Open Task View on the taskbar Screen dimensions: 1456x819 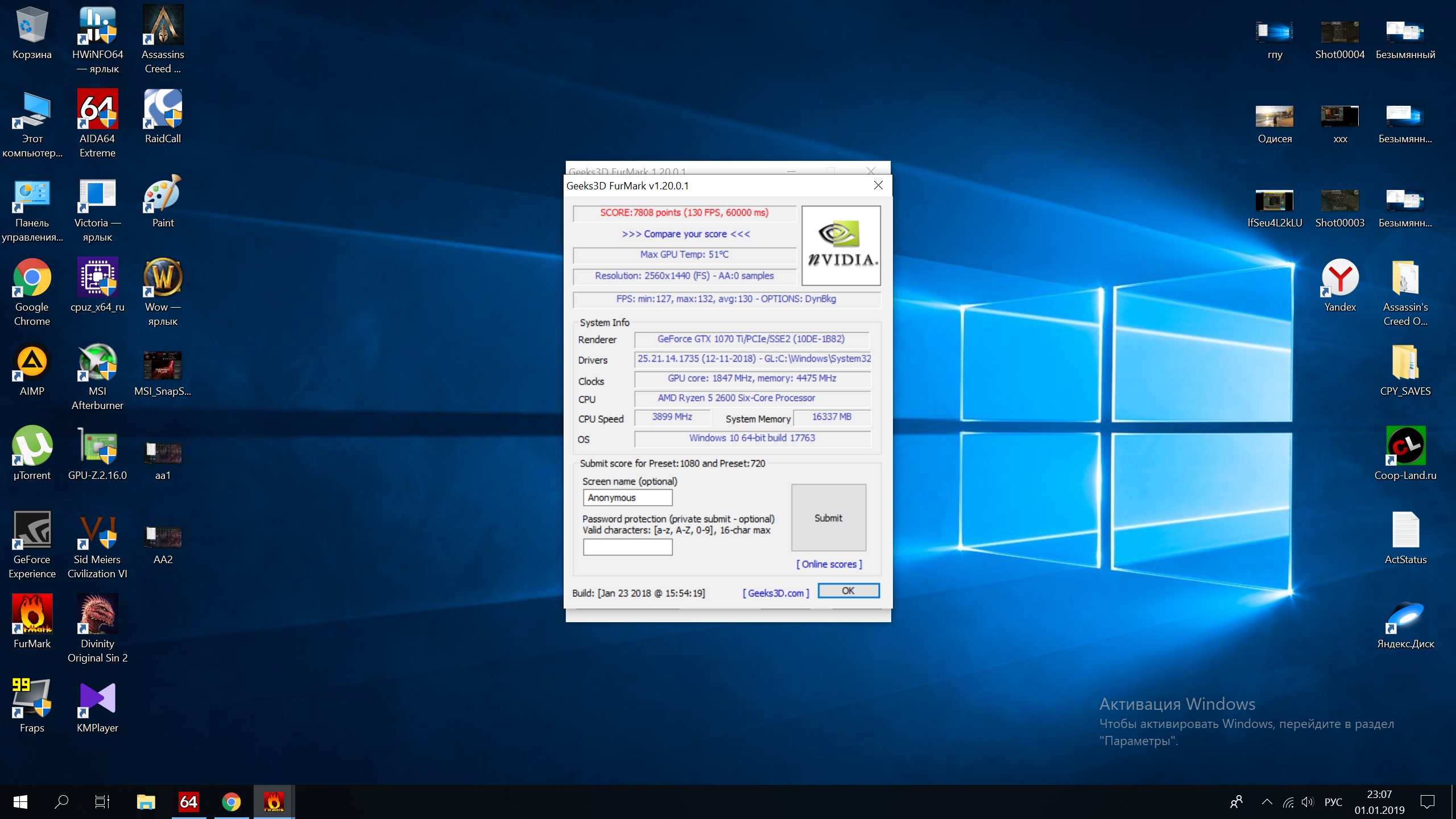(x=102, y=802)
